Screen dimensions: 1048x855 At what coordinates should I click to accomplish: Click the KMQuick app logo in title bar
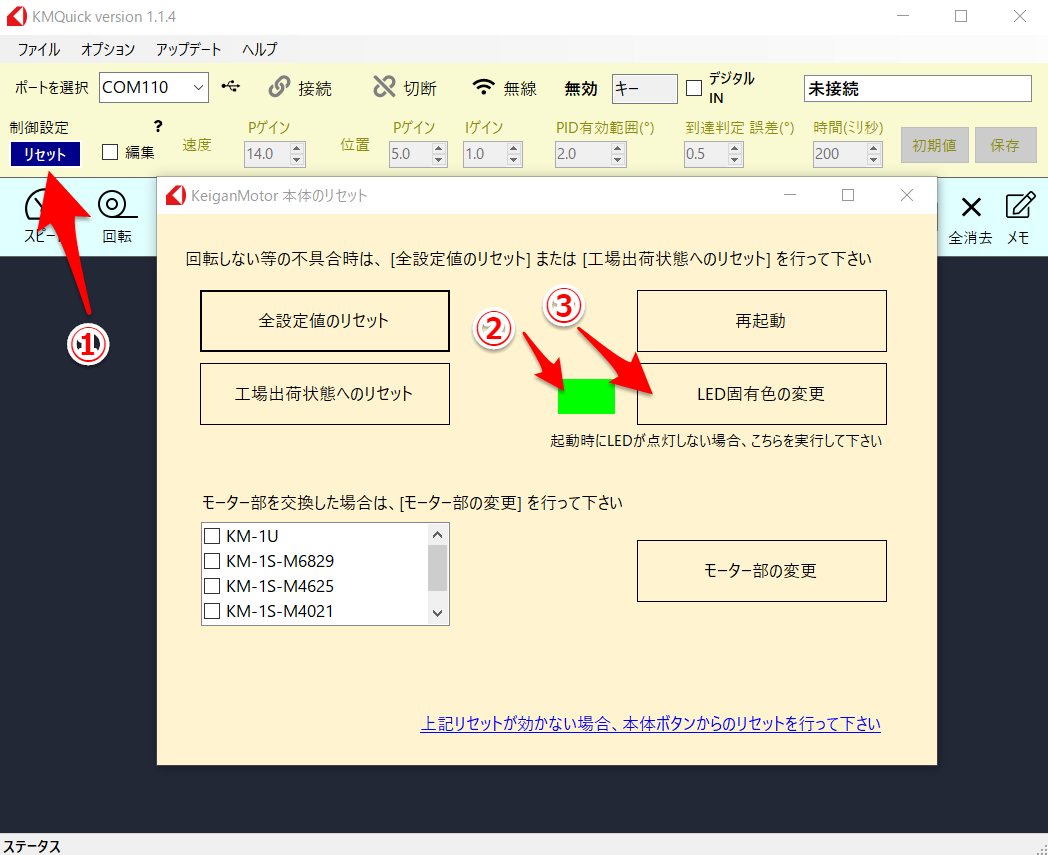pos(17,17)
